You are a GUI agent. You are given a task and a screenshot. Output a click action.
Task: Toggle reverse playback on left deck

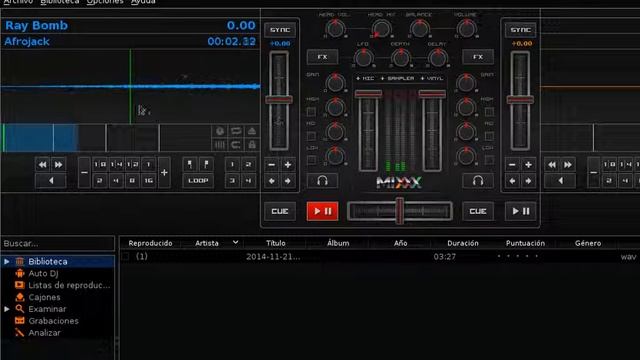51,180
